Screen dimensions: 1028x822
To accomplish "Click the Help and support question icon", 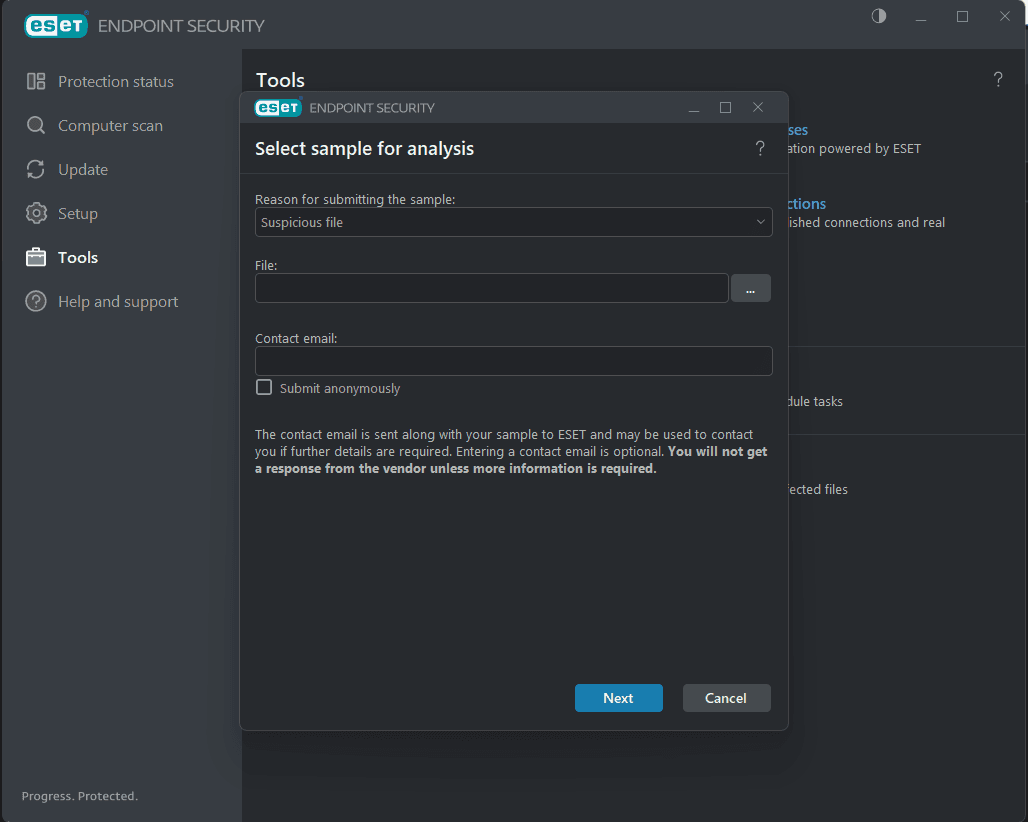I will tap(36, 301).
